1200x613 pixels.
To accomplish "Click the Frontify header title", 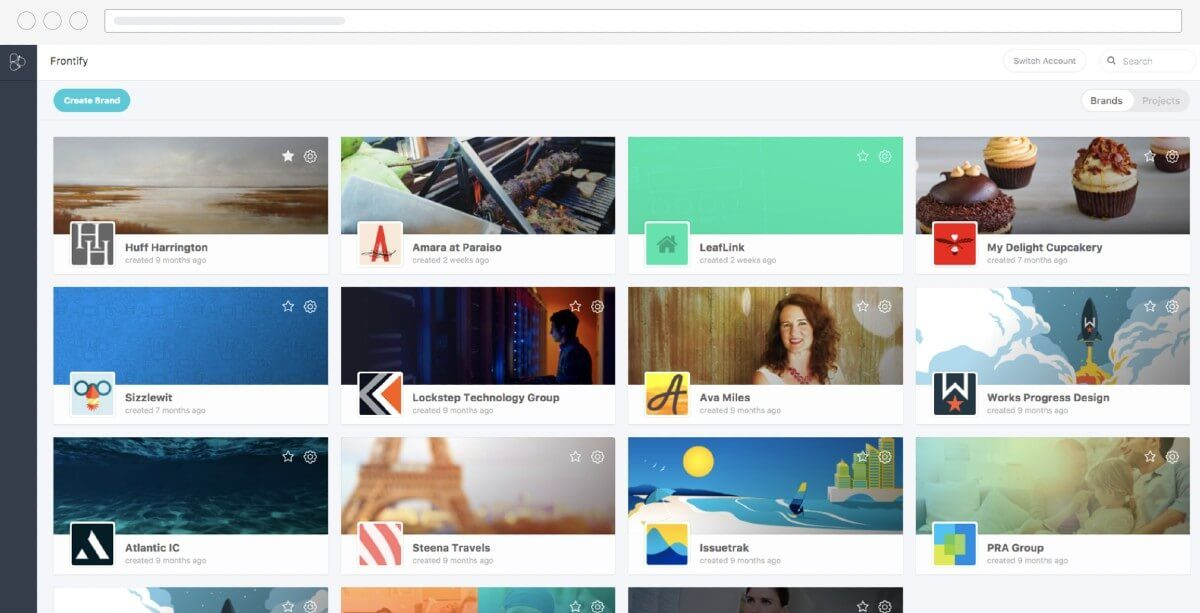I will click(69, 61).
